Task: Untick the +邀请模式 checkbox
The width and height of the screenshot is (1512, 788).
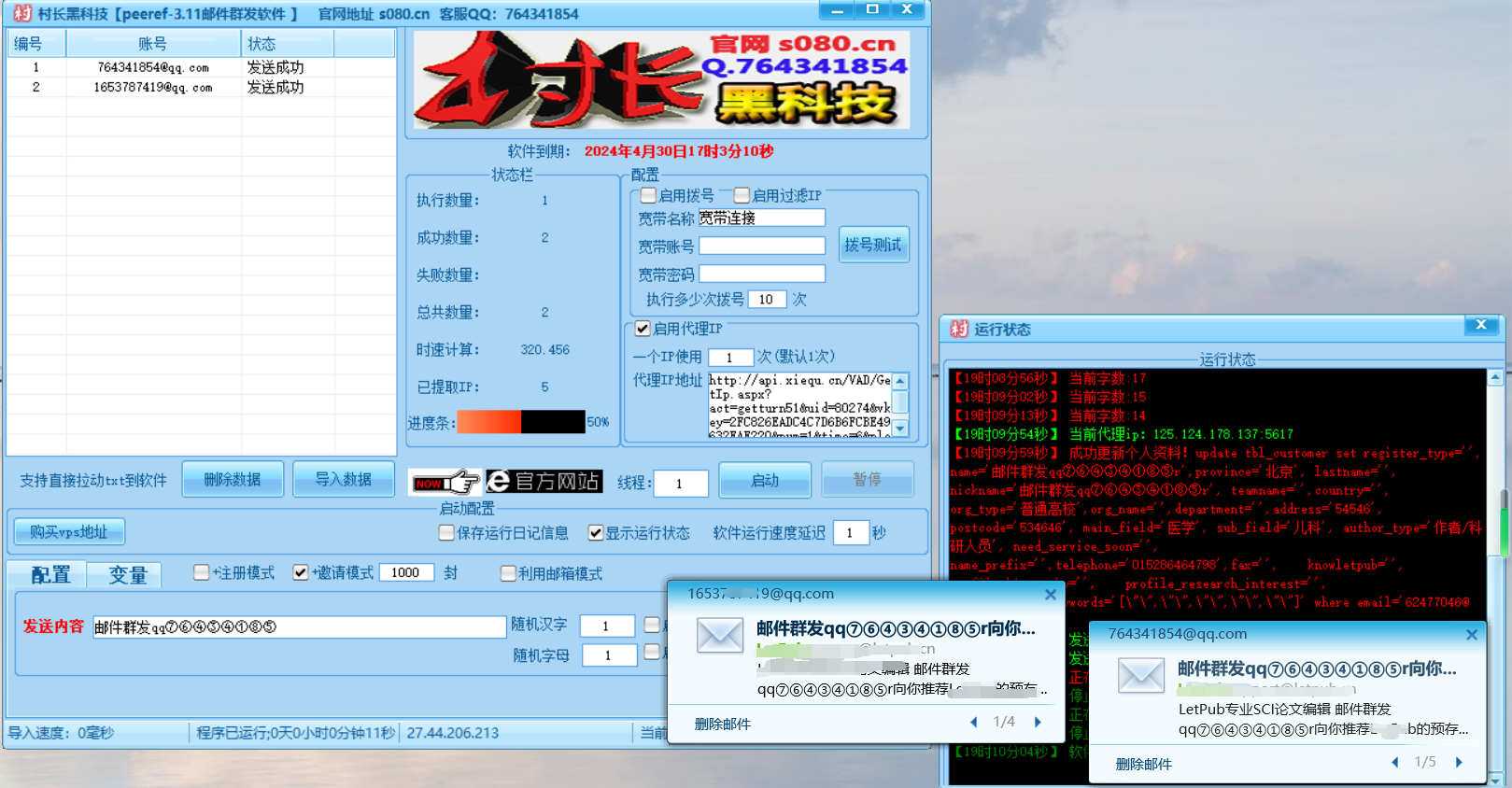Action: click(301, 572)
